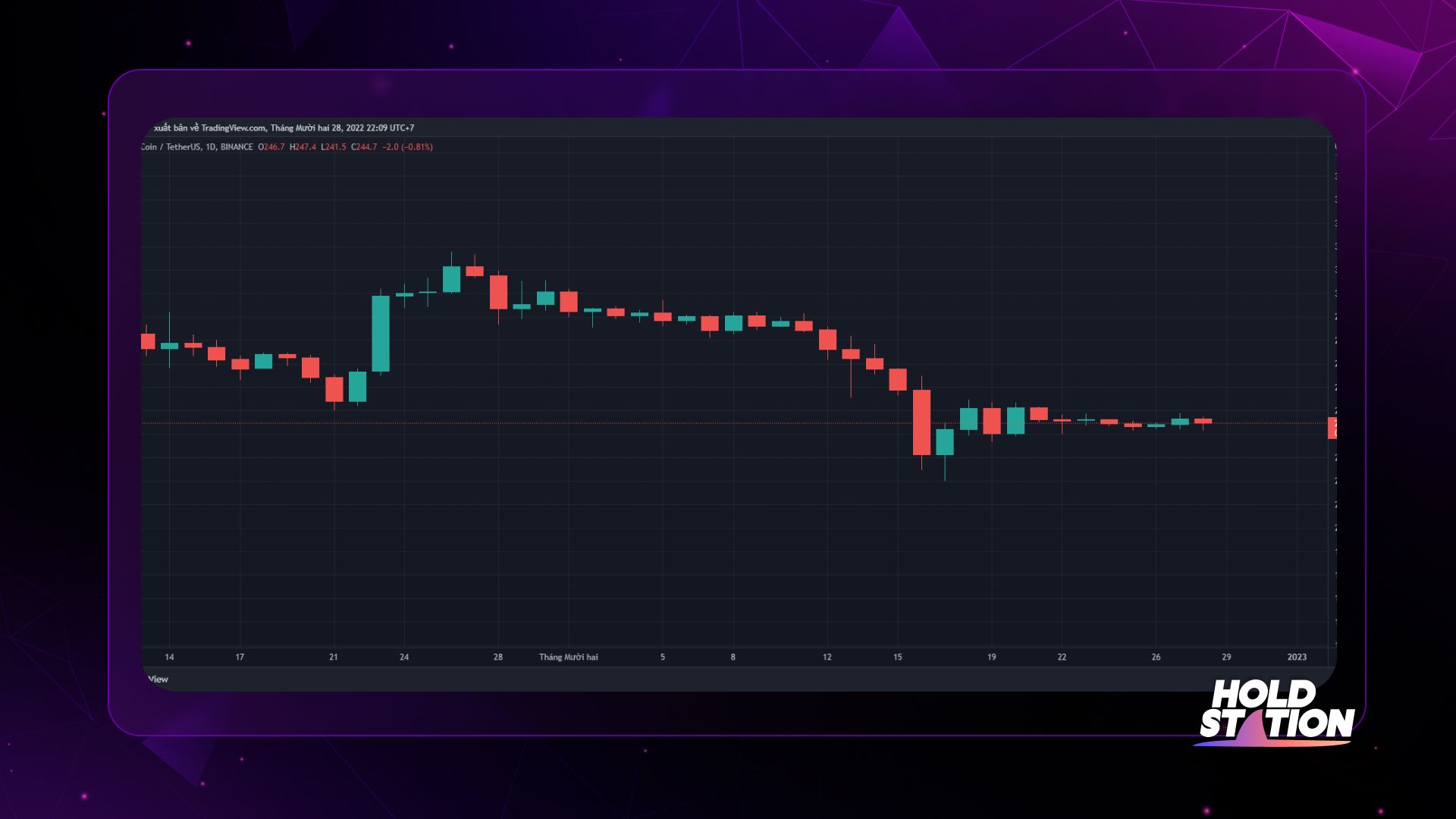Click the date axis label 14
Viewport: 1456px width, 819px height.
[169, 657]
